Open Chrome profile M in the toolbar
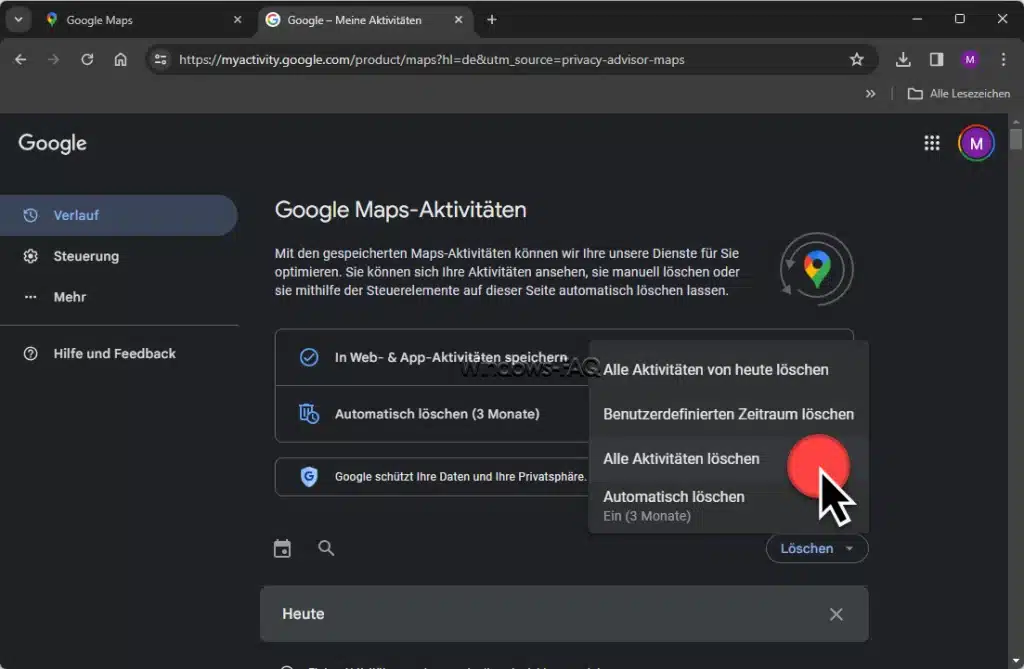1024x669 pixels. point(970,59)
